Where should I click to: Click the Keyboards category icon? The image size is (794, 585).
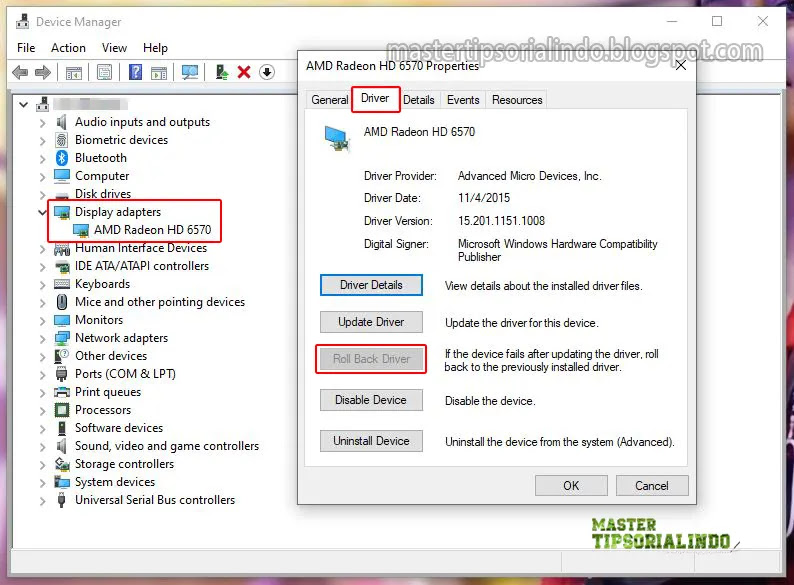coord(62,284)
